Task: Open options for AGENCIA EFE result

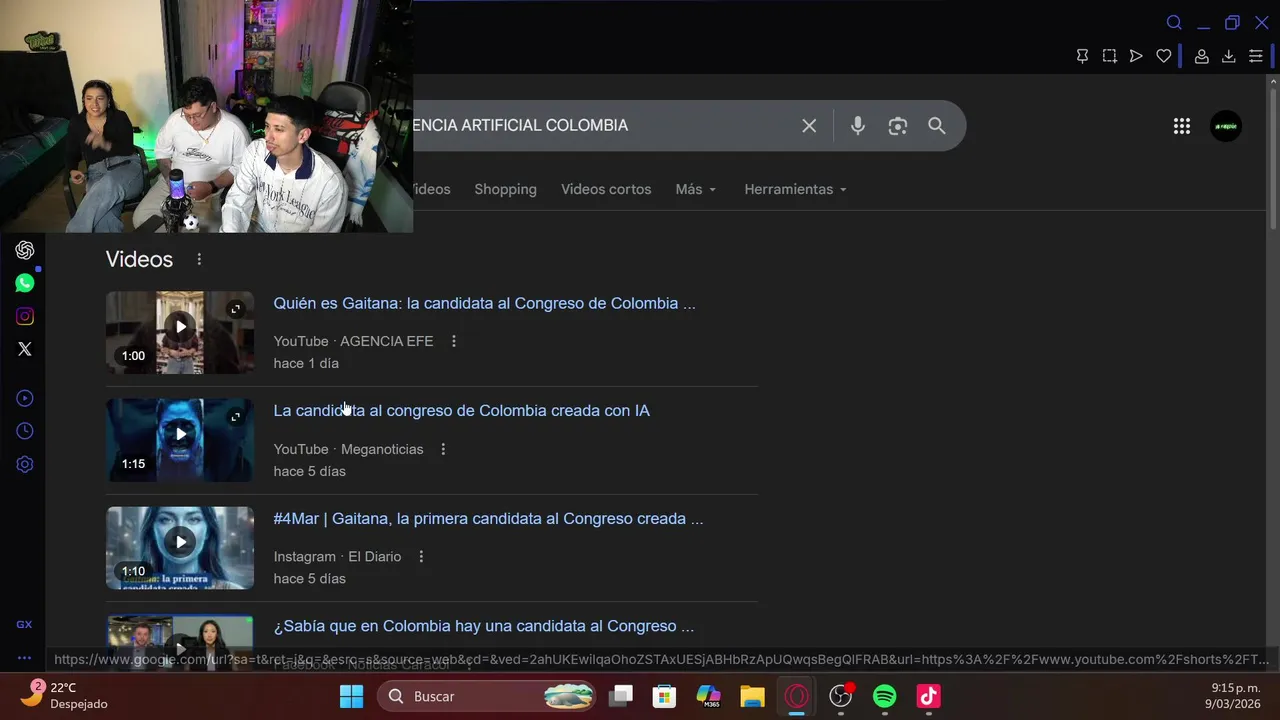Action: (x=453, y=341)
